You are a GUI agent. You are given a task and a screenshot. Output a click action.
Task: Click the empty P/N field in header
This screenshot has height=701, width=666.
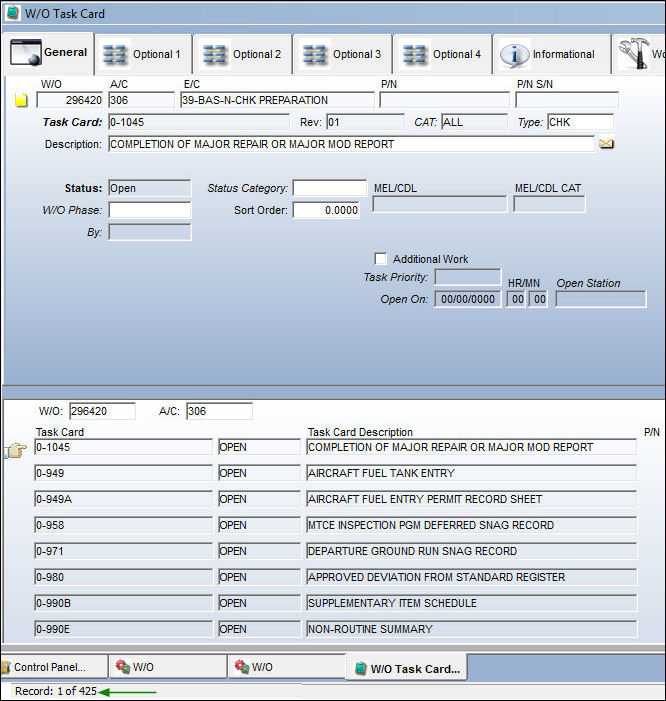[444, 100]
